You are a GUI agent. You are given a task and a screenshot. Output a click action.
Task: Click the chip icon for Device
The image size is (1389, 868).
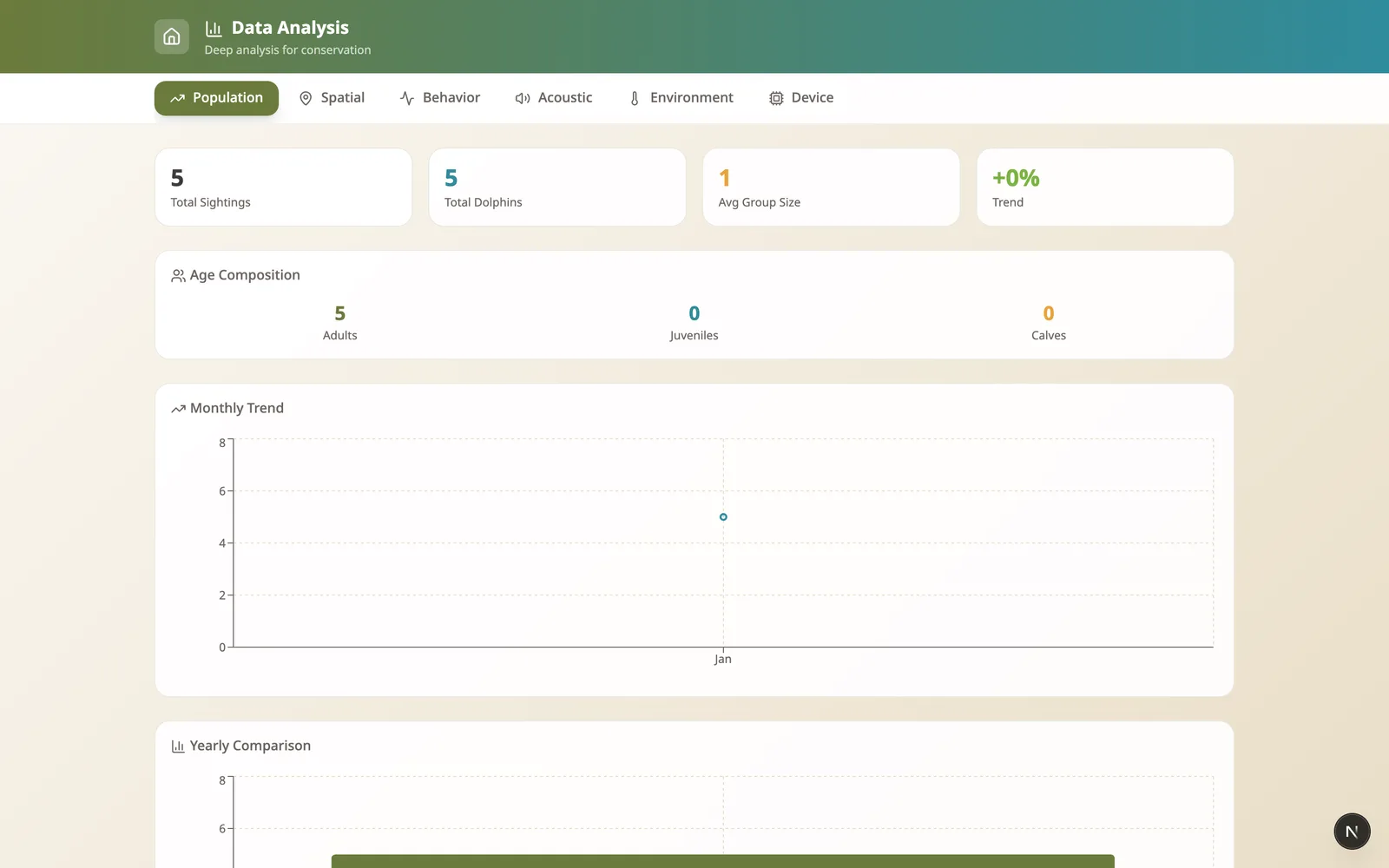pos(776,98)
